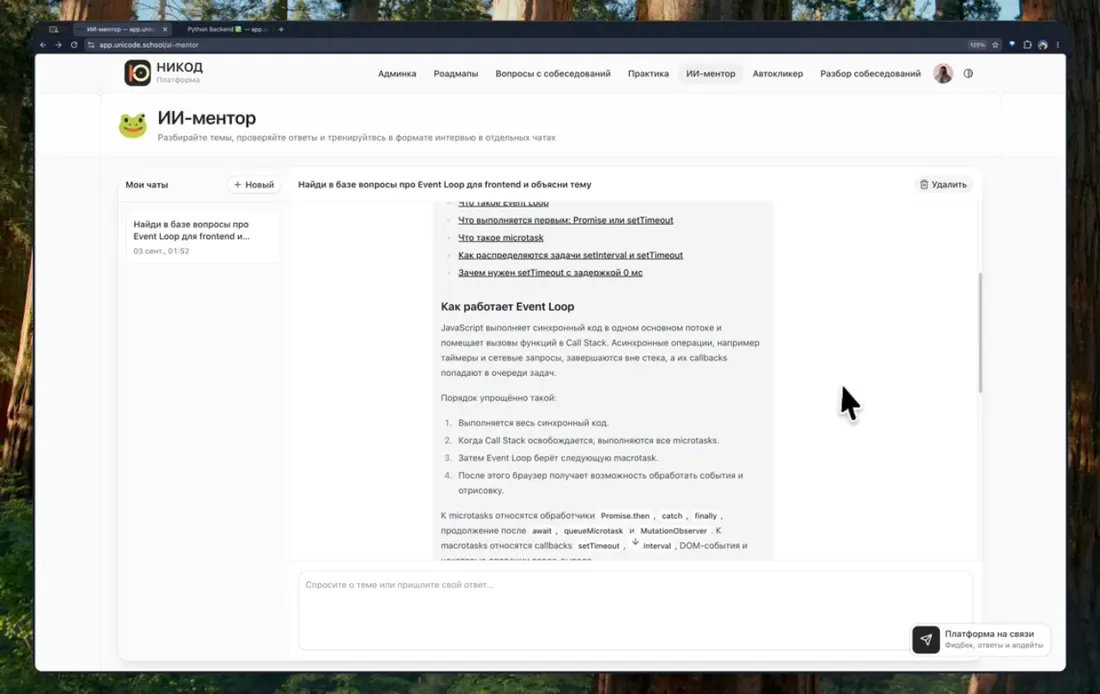Screen dimensions: 1100x694
Task: Open the browser extensions puzzle icon
Action: point(1027,45)
